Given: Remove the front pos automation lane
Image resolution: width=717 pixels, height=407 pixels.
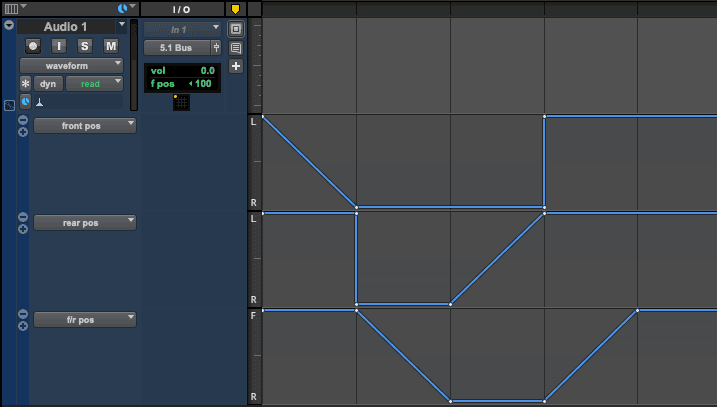Looking at the screenshot, I should point(23,120).
